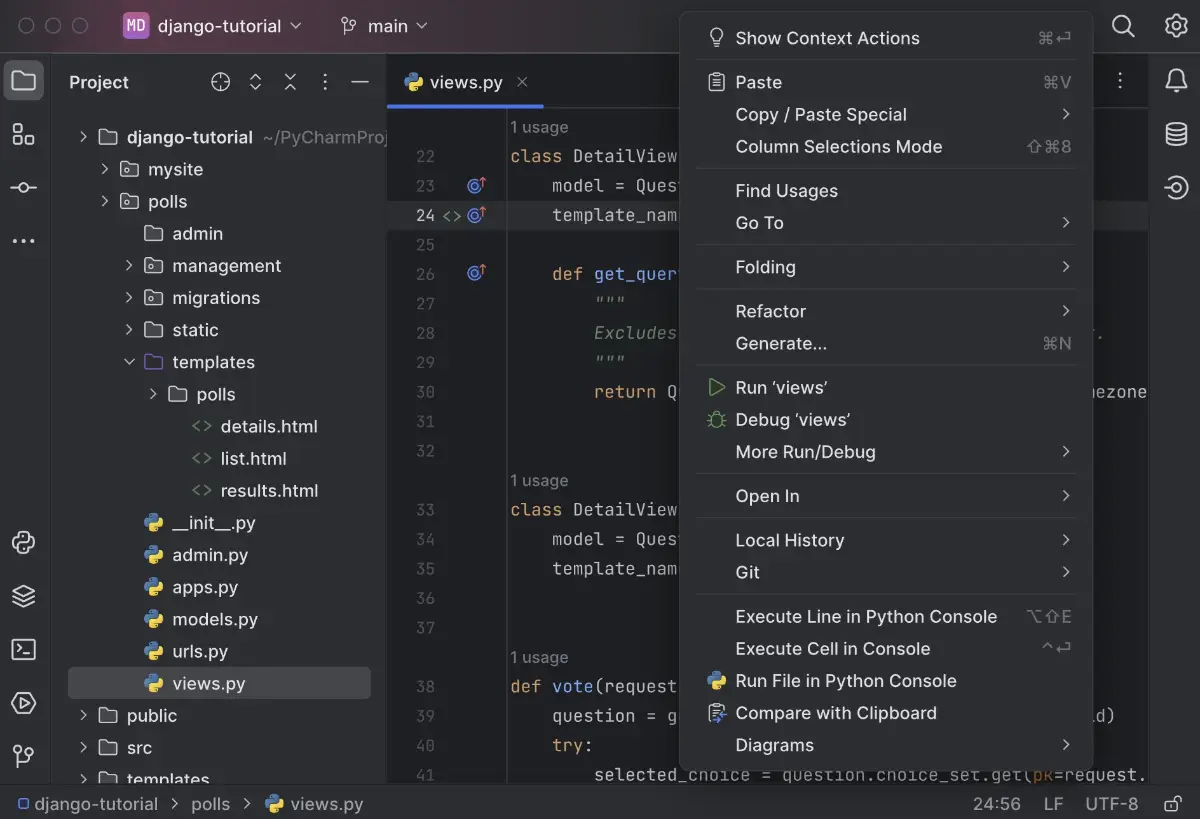The width and height of the screenshot is (1200, 819).
Task: Hide the Project panel with minimize icon
Action: [x=360, y=82]
